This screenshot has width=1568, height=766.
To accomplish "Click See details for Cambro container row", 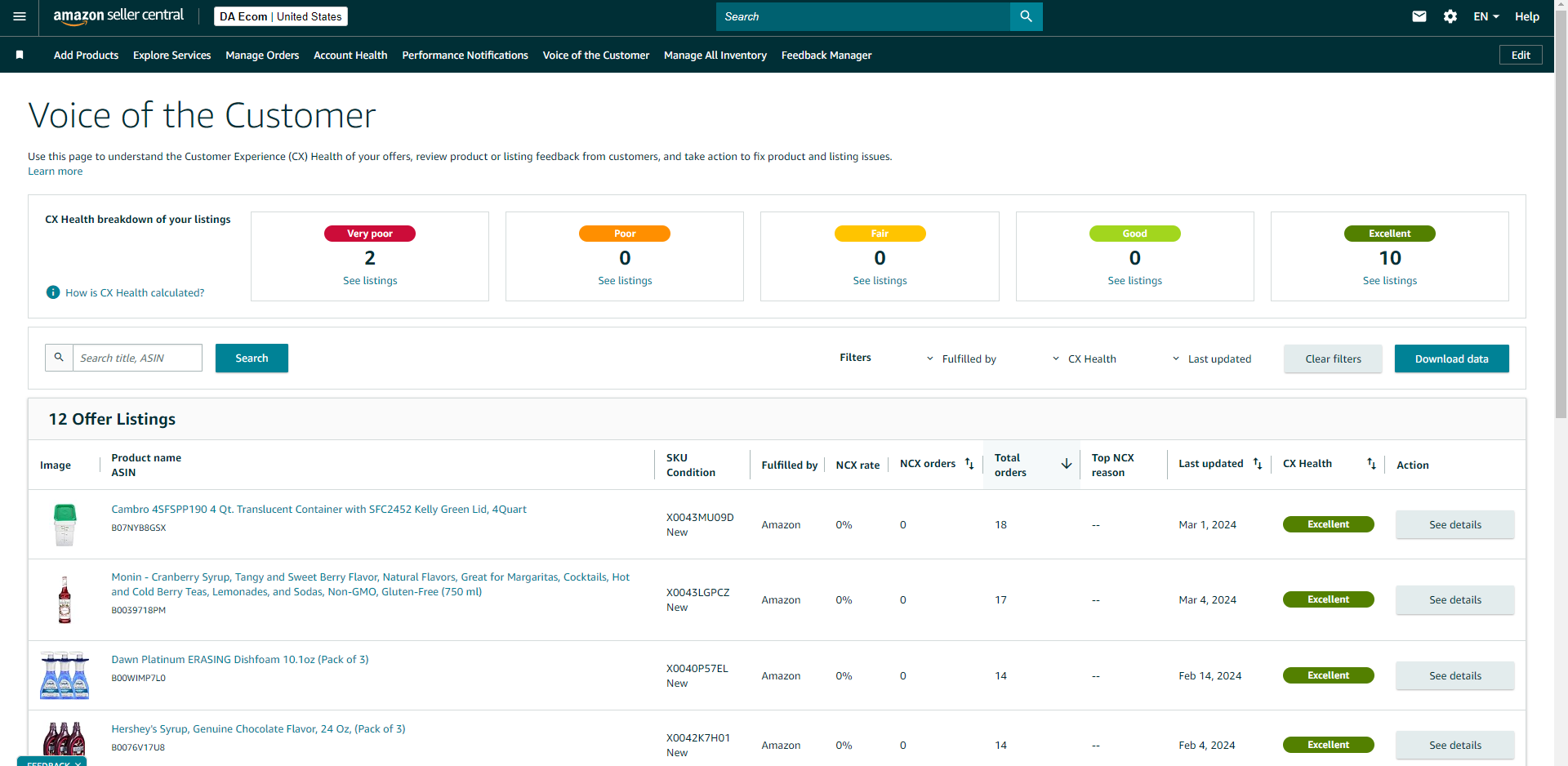I will coord(1455,524).
